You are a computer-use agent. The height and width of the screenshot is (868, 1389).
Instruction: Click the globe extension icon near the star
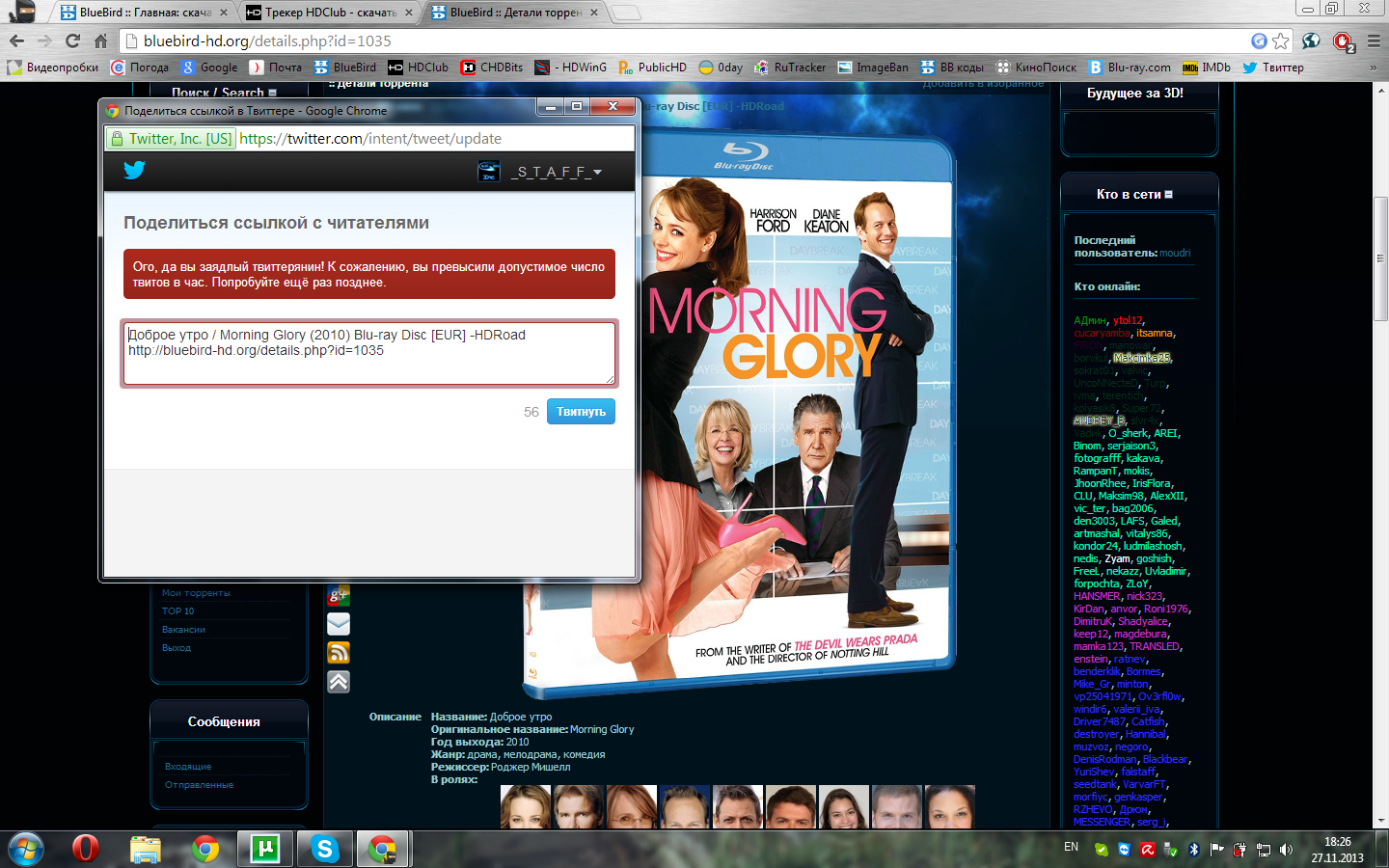click(1311, 41)
